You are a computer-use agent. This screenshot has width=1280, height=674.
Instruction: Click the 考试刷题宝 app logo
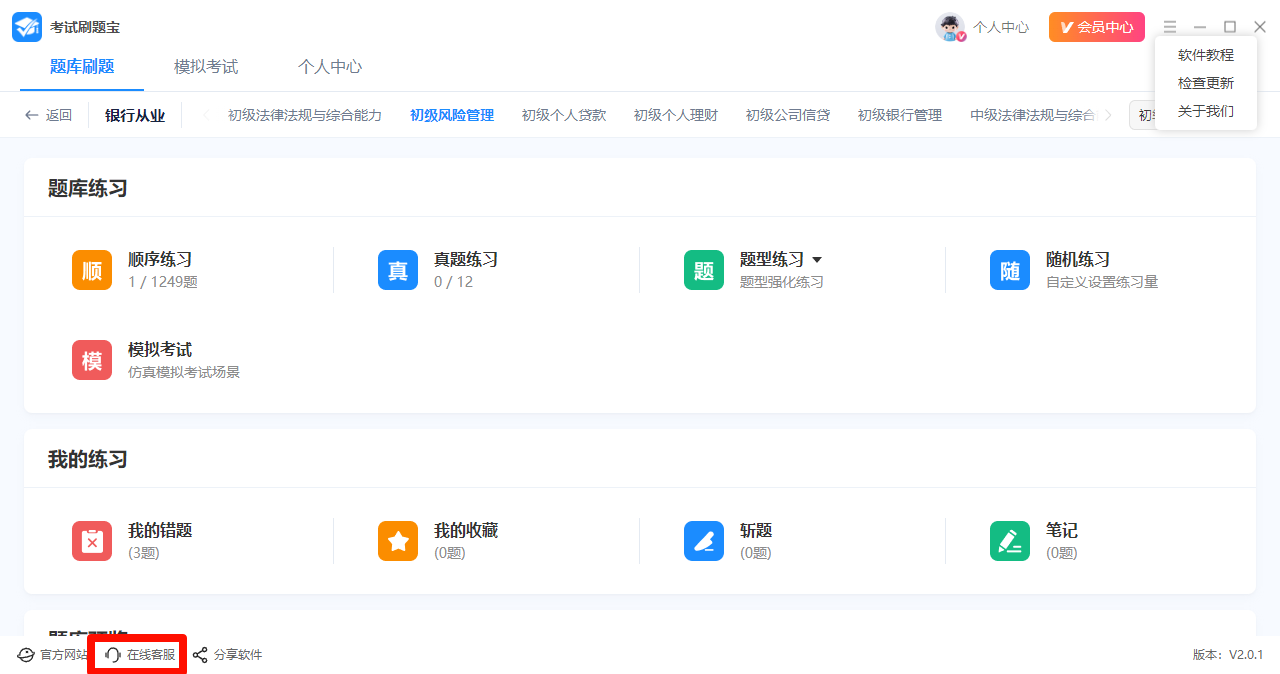click(x=27, y=27)
